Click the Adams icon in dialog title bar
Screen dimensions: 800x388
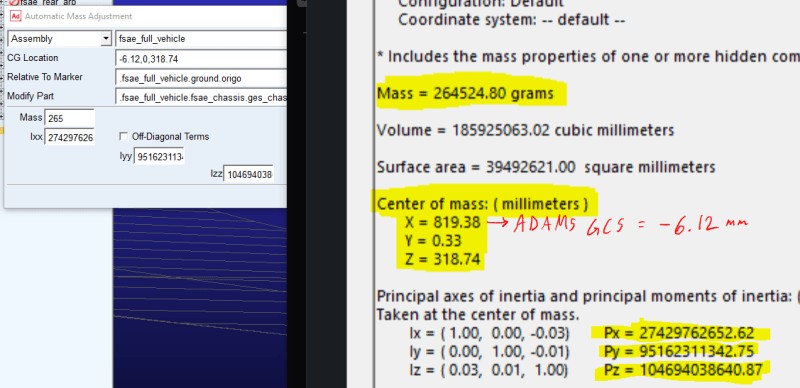[16, 16]
